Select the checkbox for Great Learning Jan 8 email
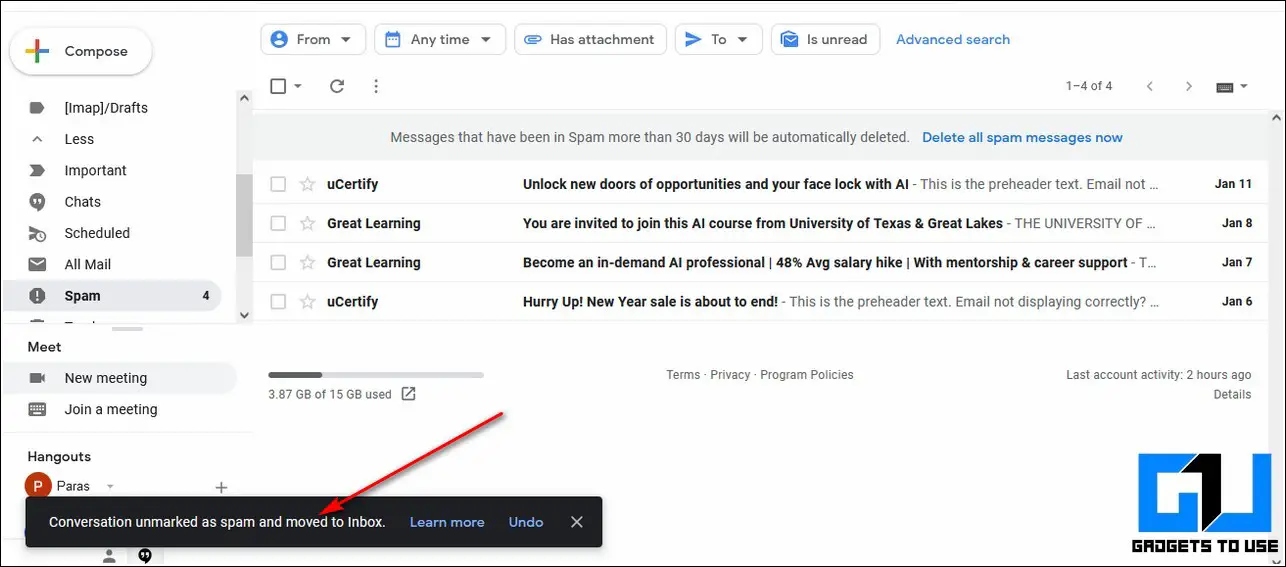Screen dimensions: 1286x567 278,223
